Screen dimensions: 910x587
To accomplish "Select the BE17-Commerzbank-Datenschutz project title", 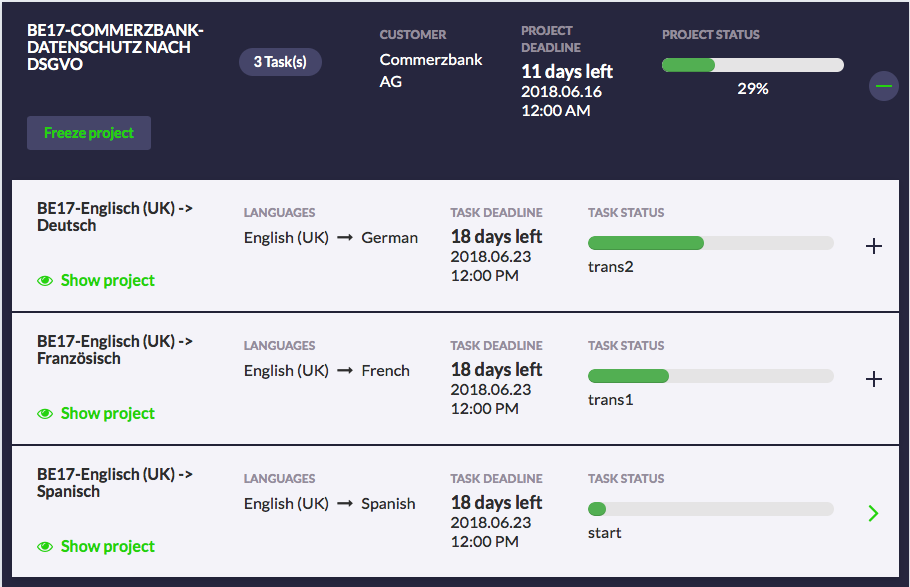I will 115,46.
